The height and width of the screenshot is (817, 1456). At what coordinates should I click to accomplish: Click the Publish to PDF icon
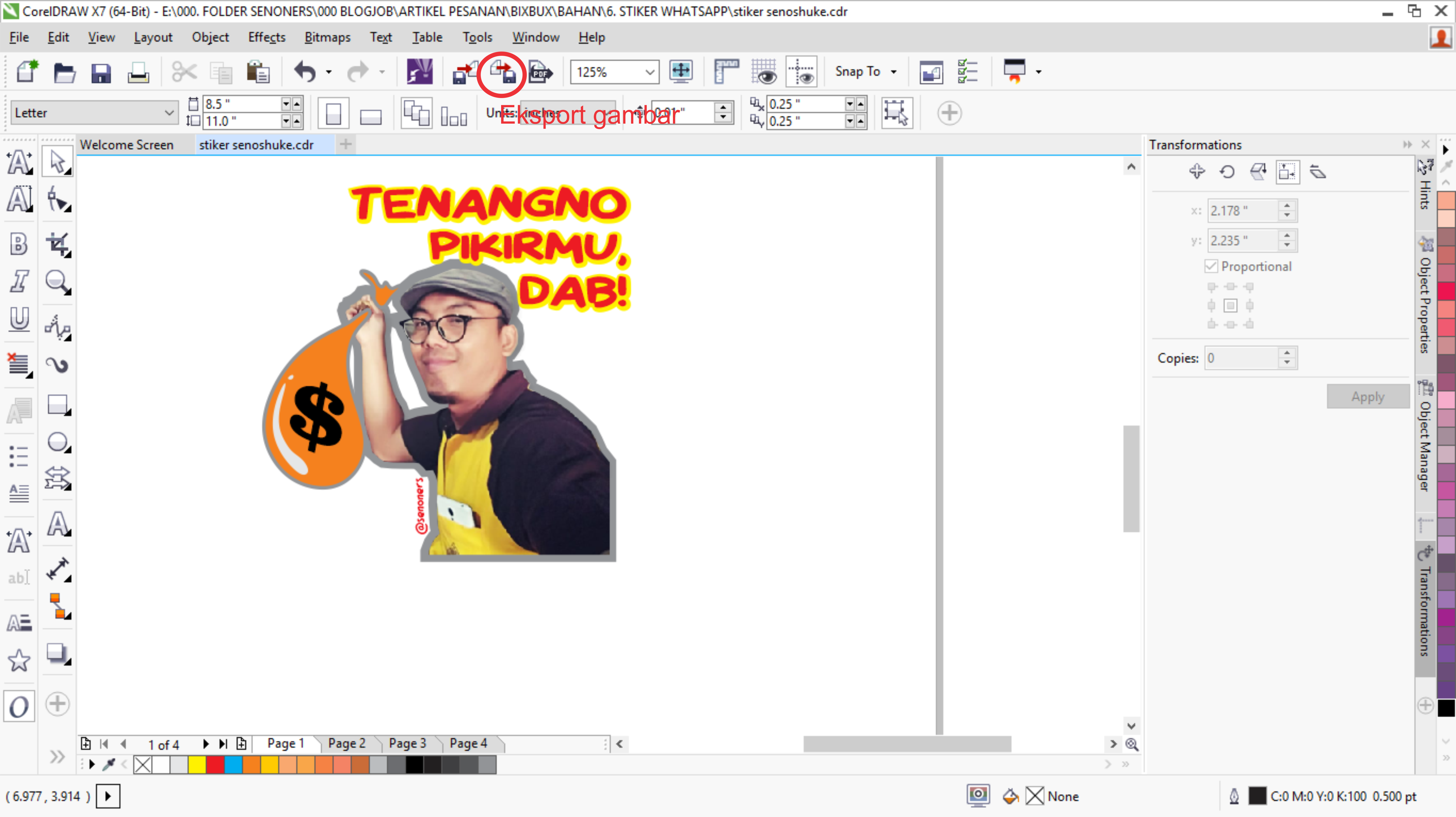click(540, 72)
